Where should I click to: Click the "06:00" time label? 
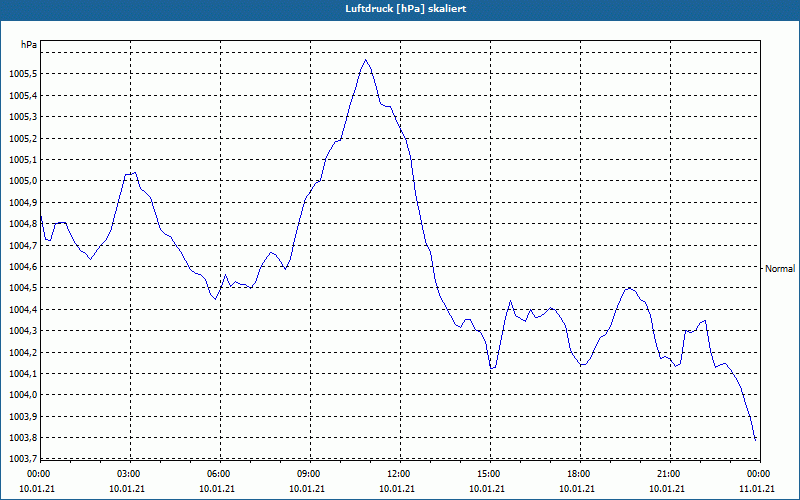(x=217, y=474)
